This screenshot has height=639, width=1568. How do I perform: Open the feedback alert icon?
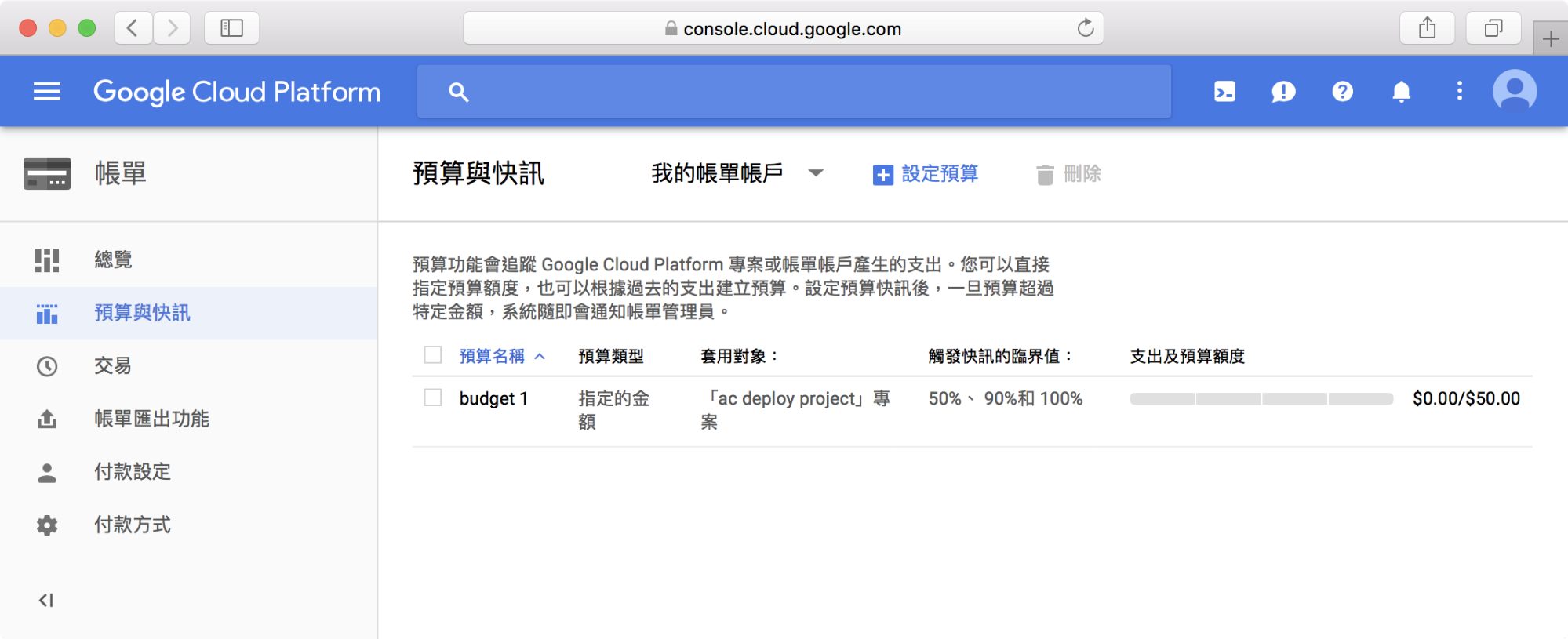tap(1283, 92)
